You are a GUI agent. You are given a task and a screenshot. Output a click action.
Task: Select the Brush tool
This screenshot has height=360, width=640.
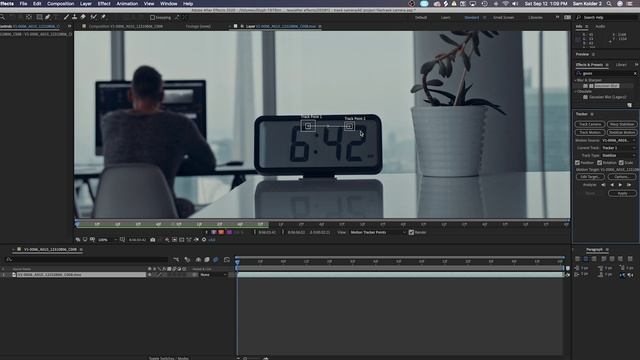(x=66, y=17)
